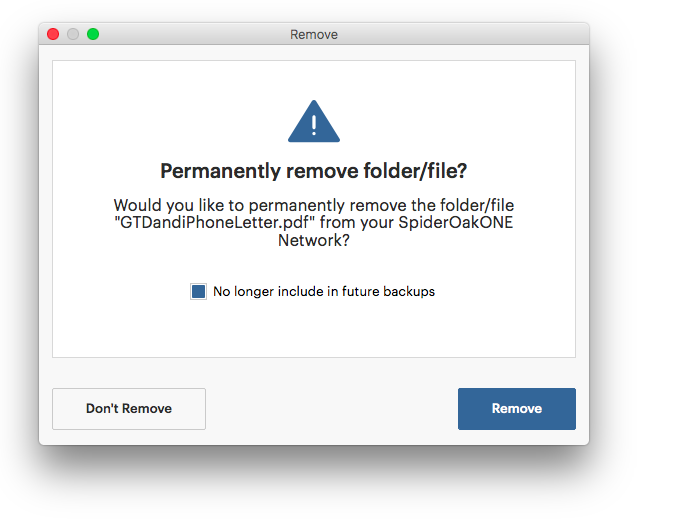Viewport: 674px width, 529px height.
Task: Click the "GTDandiPhoneLetter.pdf" file name text
Action: 212,223
